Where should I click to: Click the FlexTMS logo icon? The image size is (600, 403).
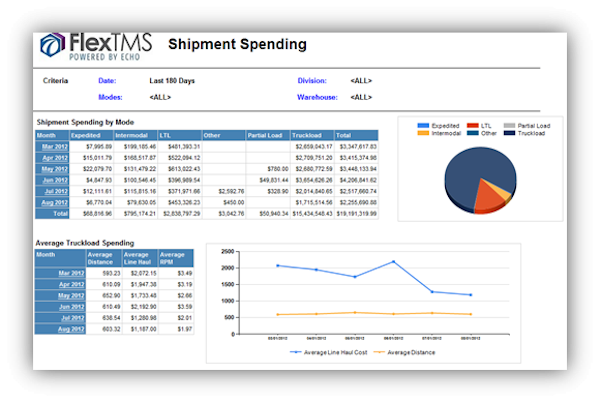click(x=53, y=46)
